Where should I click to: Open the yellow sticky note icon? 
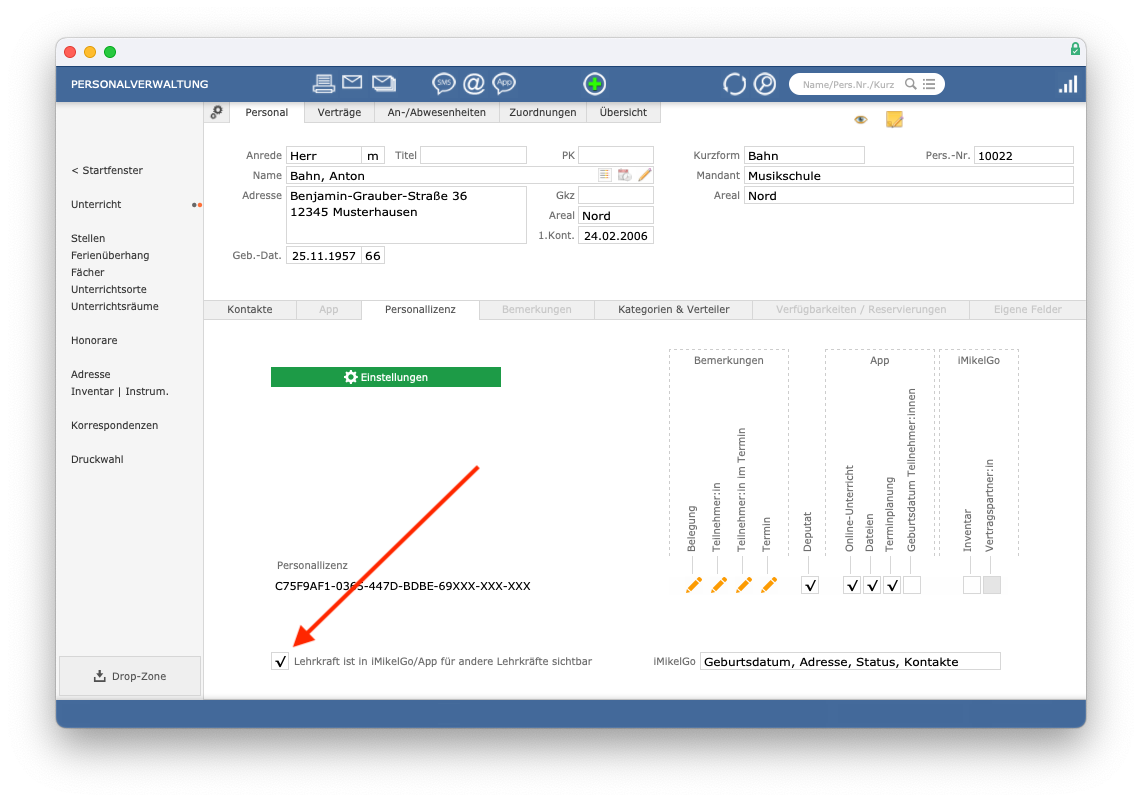pyautogui.click(x=894, y=119)
